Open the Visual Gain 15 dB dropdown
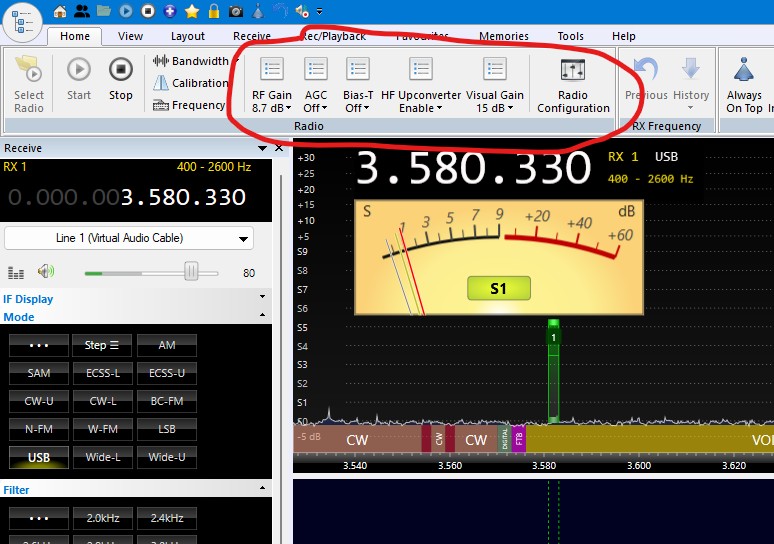Screen dimensions: 774x544 (x=495, y=84)
